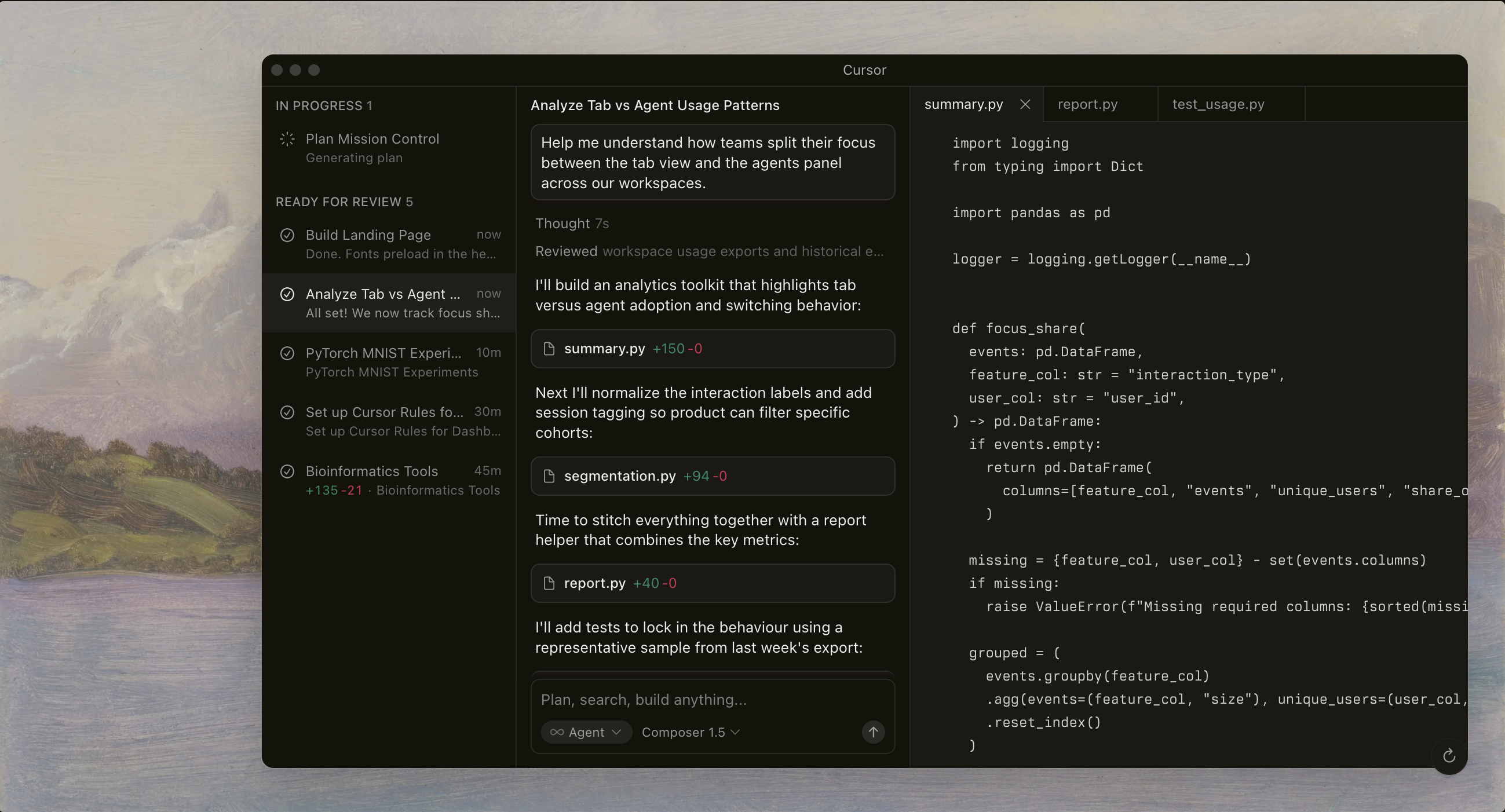Click checkmark circle for PyTorch MNIST Experiments
Screen dimensions: 1505x812
coord(287,353)
